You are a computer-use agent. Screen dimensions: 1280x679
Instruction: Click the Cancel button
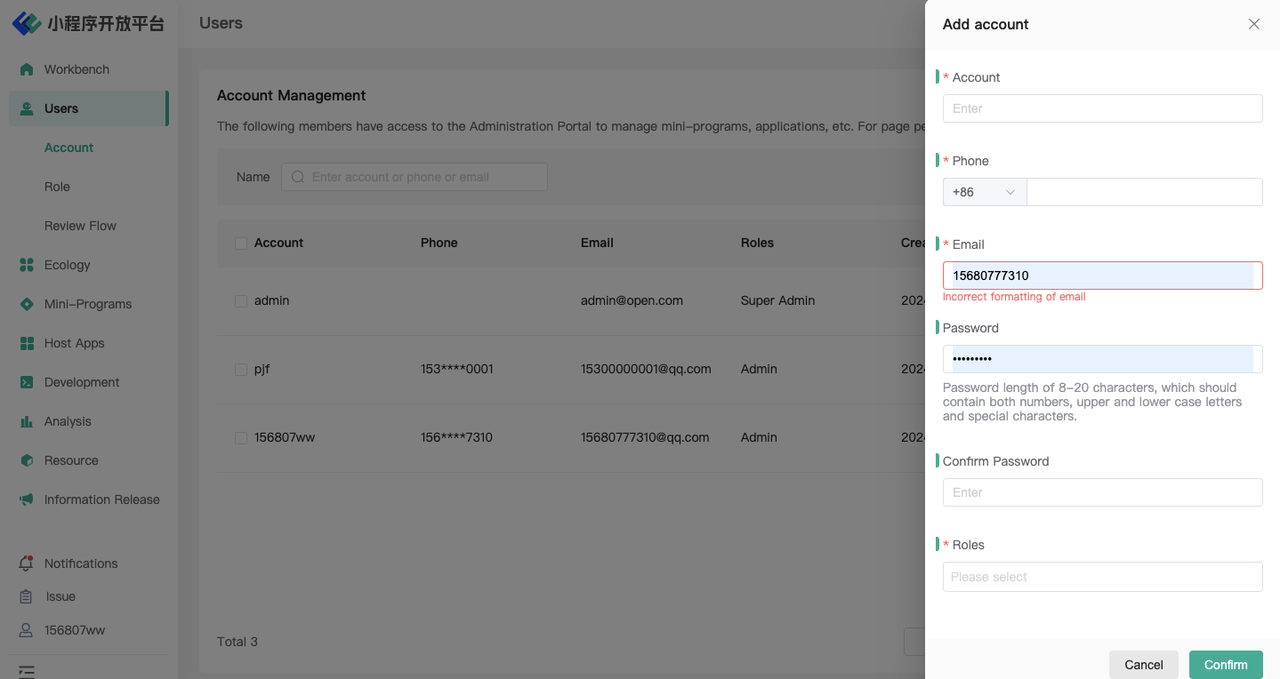(x=1143, y=665)
